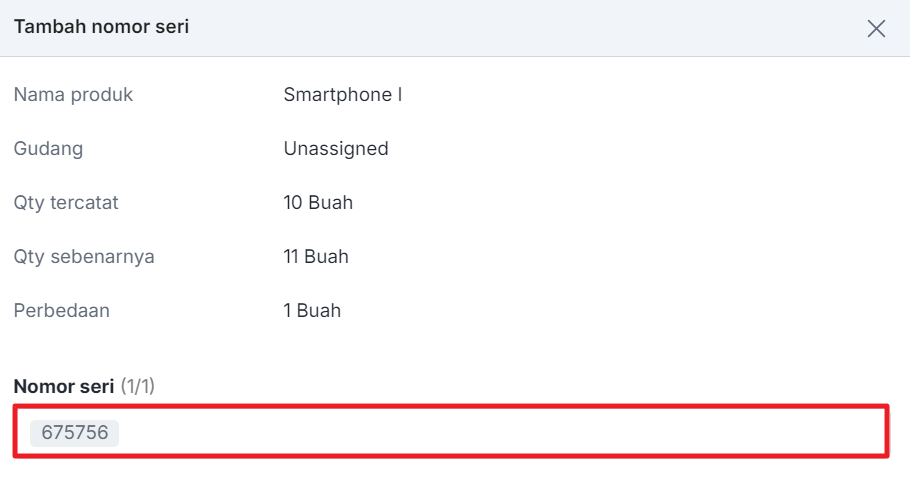Click the Tambah nomor seri dialog title
Image resolution: width=910 pixels, height=493 pixels.
[101, 27]
